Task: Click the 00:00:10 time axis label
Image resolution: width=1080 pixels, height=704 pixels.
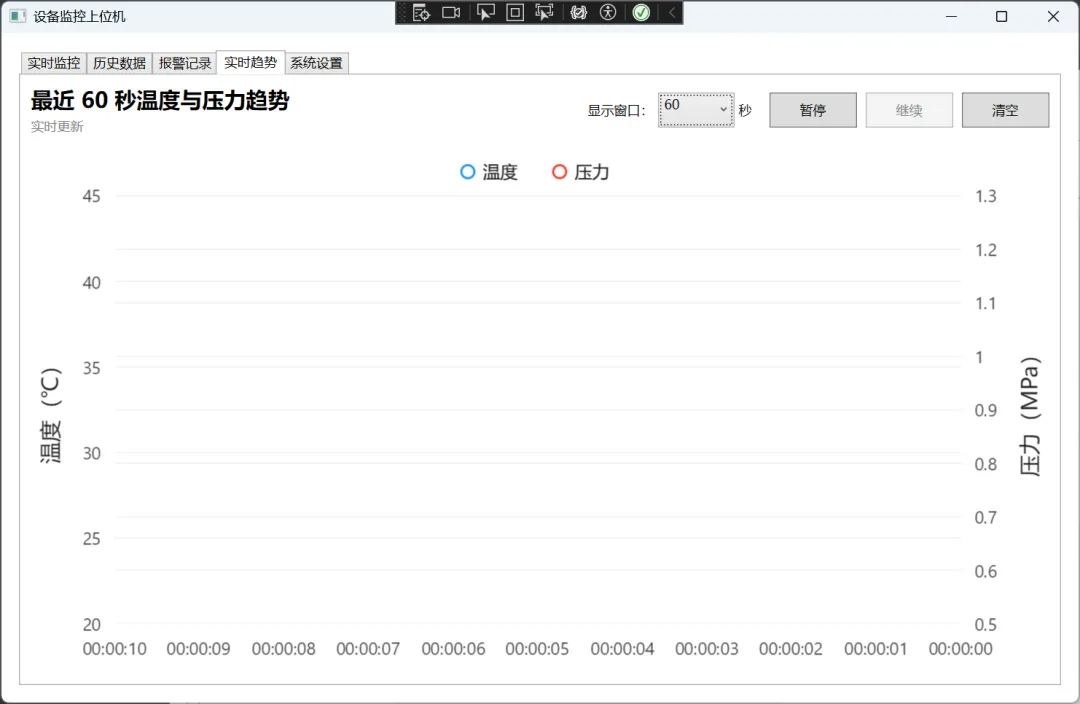Action: (114, 649)
